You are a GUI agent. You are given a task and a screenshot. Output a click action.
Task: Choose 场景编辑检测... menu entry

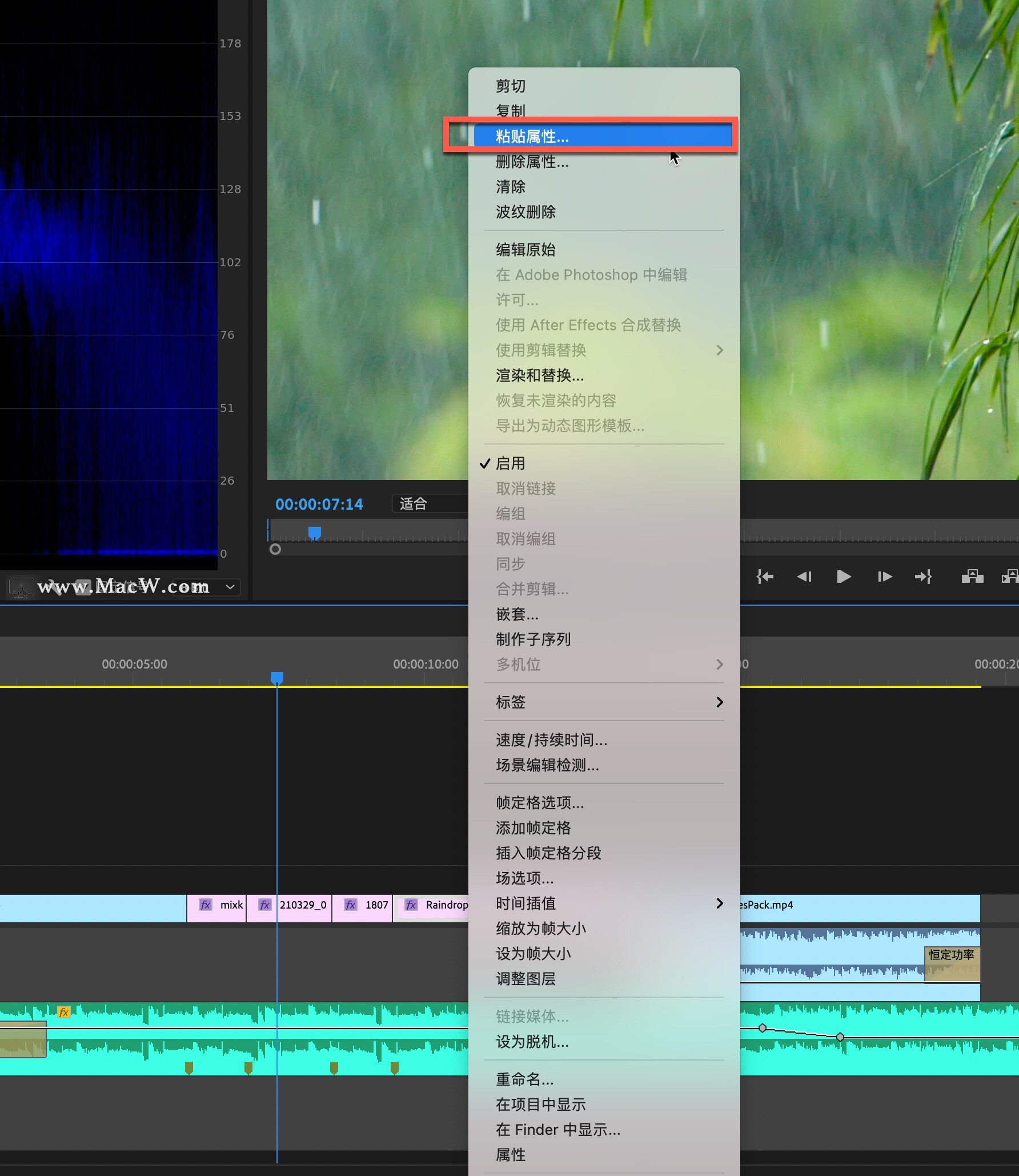click(x=604, y=765)
